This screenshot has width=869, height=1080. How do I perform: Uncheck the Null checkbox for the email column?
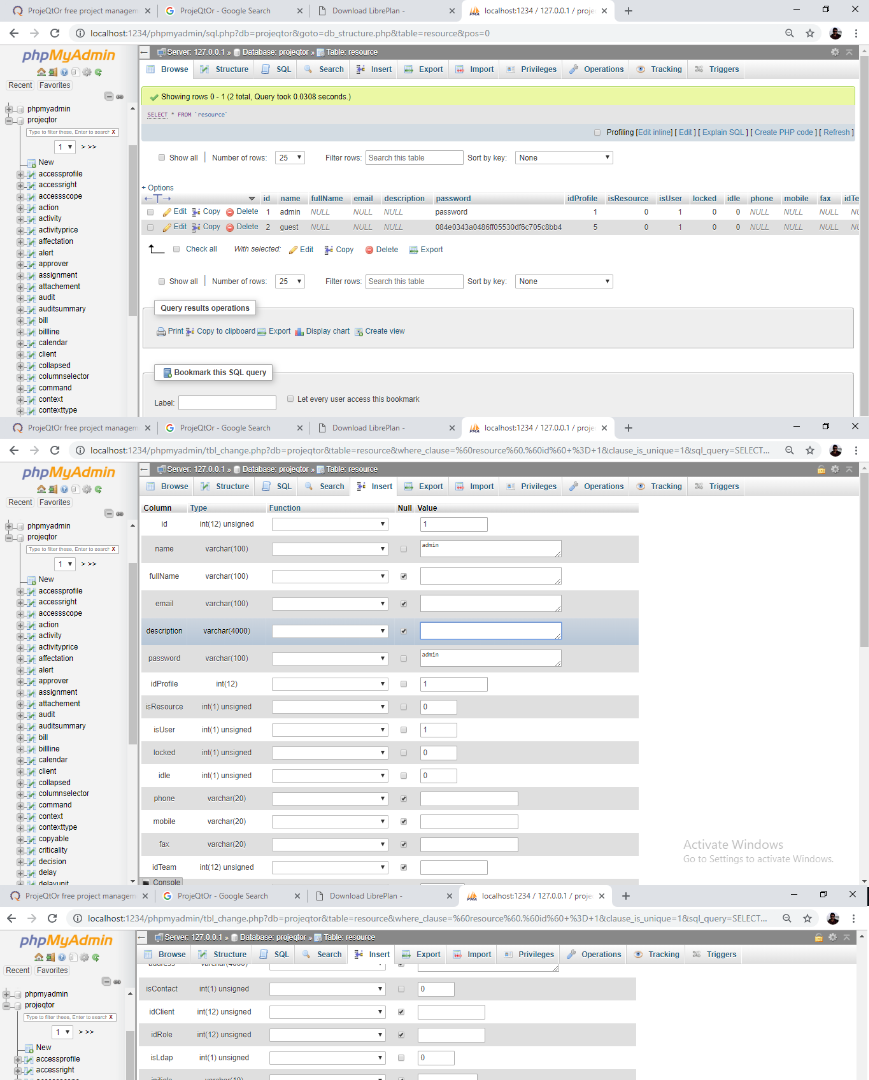click(x=403, y=604)
